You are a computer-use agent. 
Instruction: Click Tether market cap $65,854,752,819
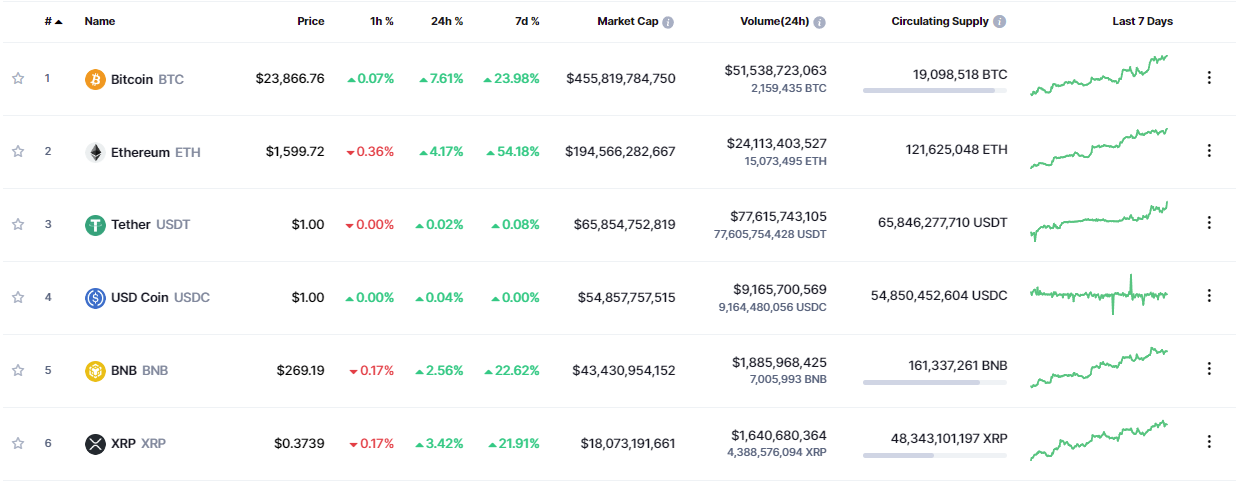point(624,224)
